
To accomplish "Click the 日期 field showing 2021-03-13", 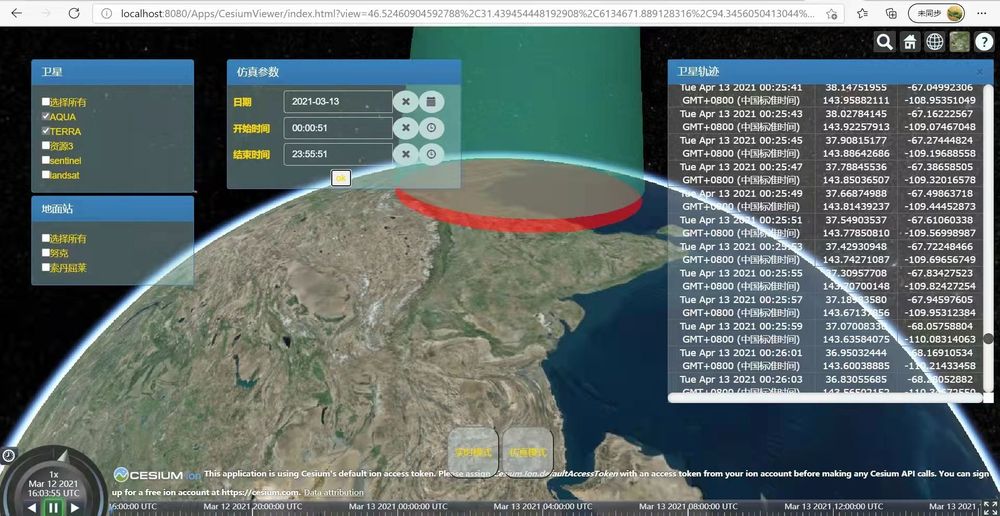I will [x=338, y=101].
